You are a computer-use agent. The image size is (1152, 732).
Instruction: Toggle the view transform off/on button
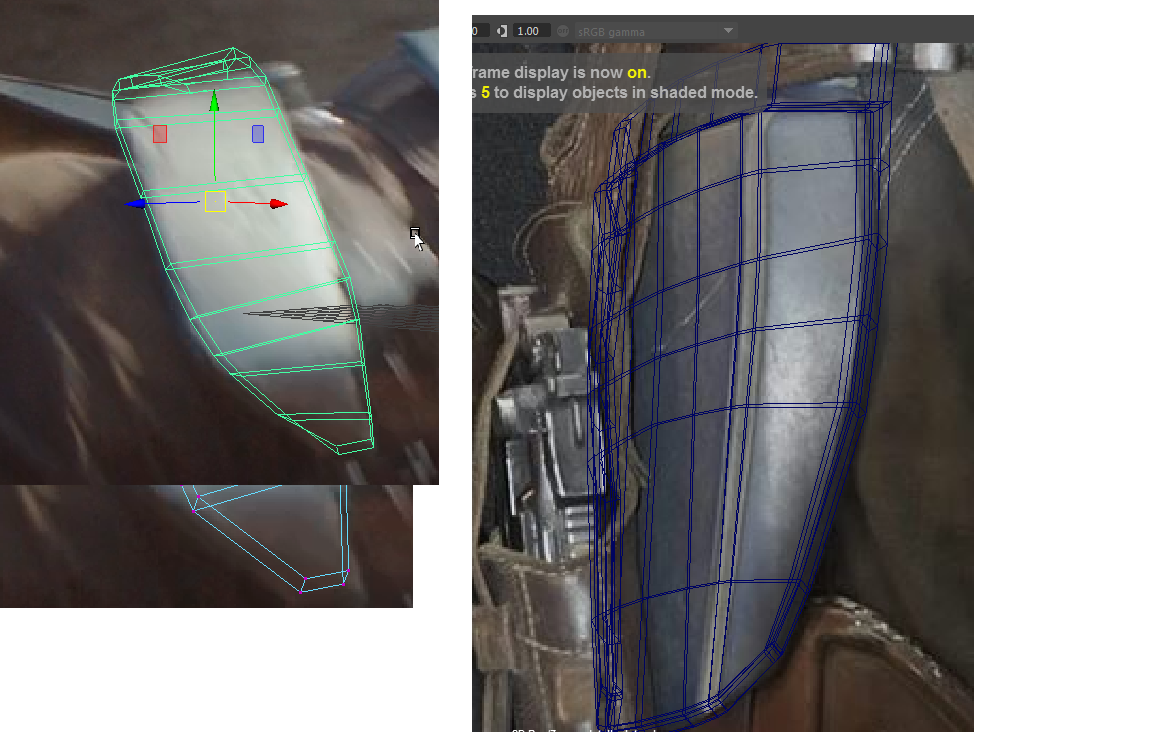(x=563, y=31)
